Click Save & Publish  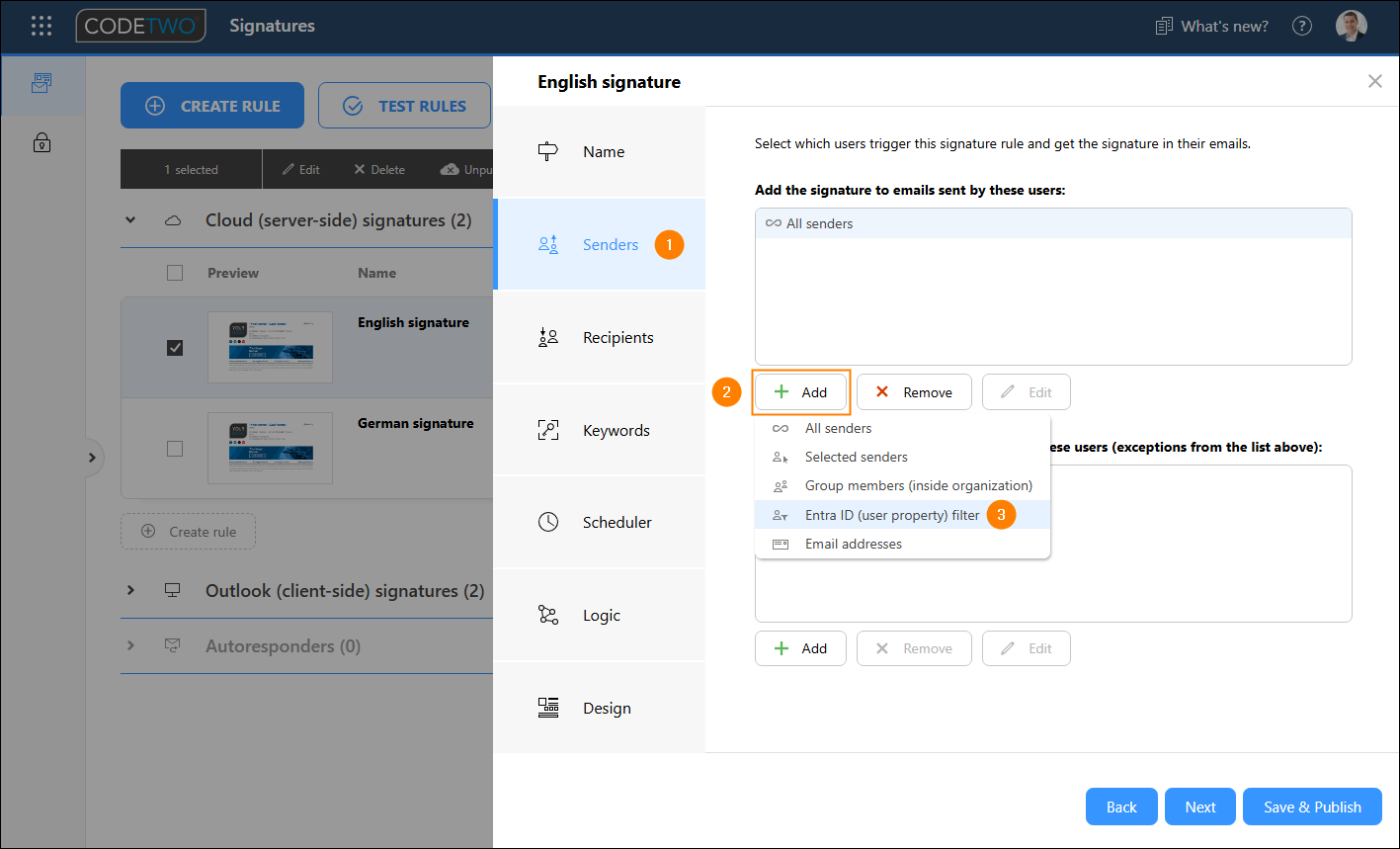1312,807
